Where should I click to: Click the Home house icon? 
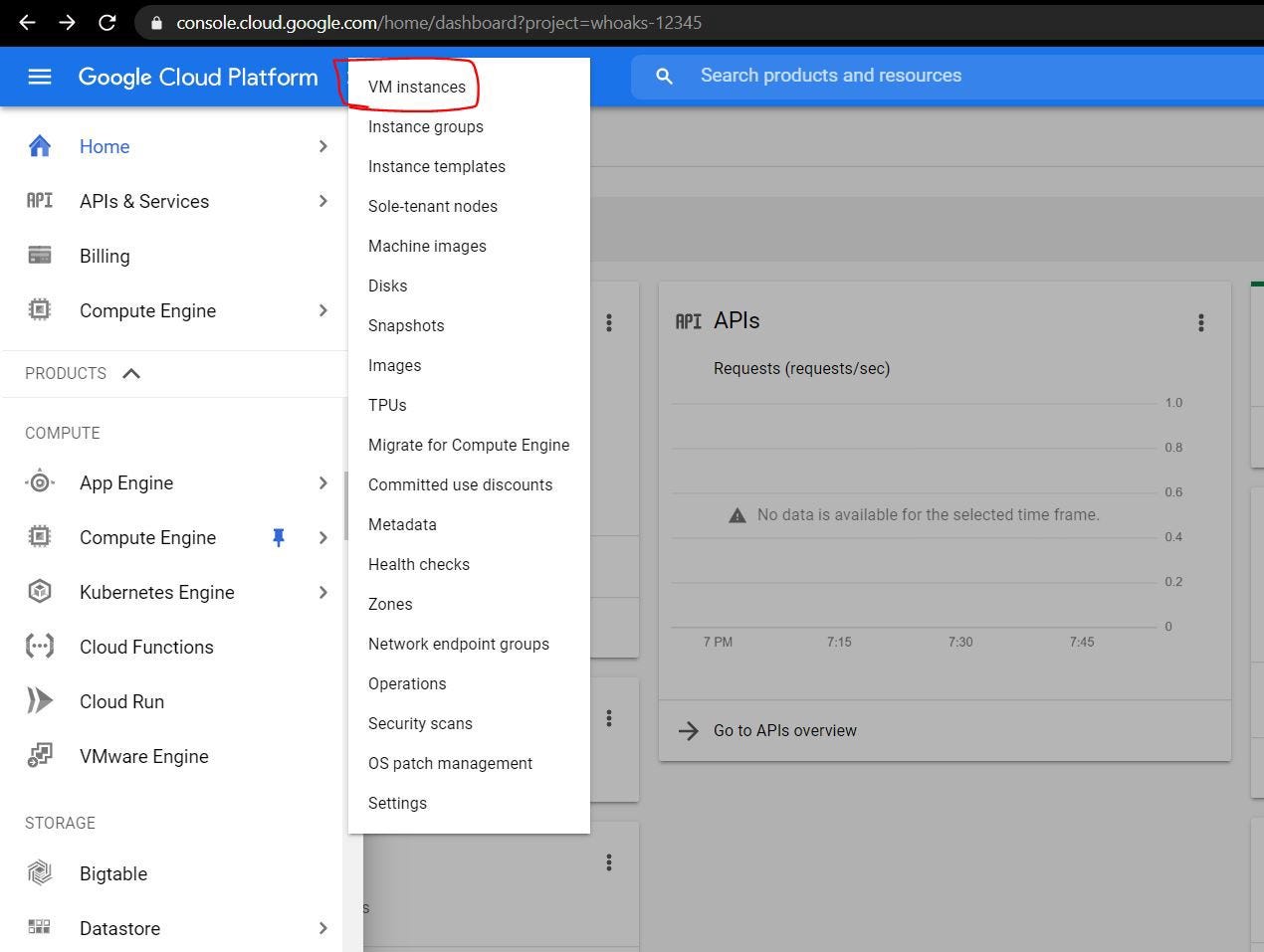point(40,146)
